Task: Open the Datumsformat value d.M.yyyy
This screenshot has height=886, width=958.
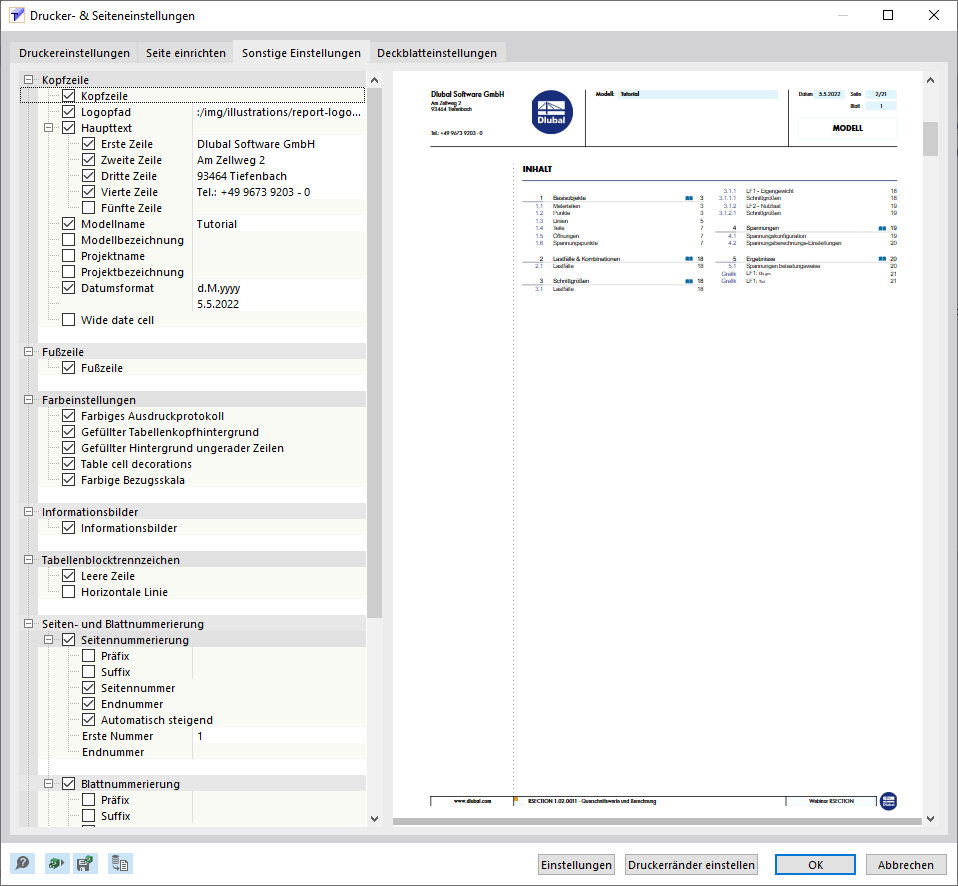Action: pos(279,288)
